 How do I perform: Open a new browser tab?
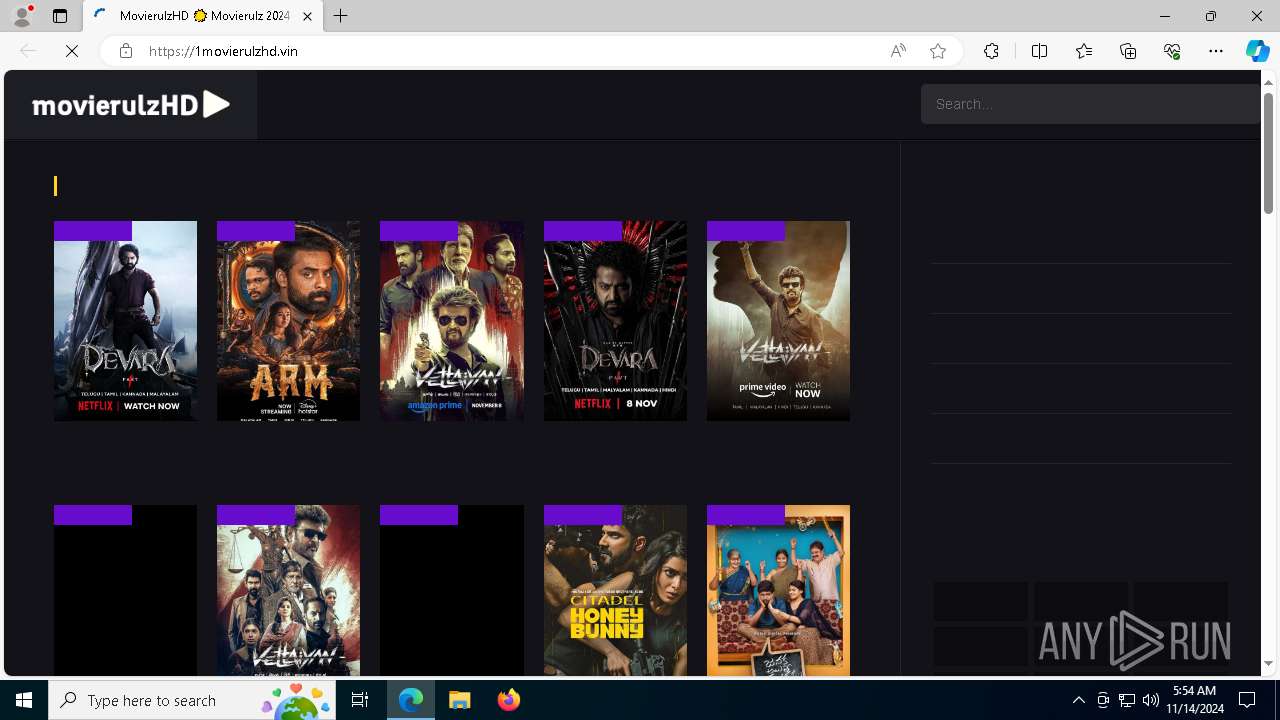click(x=341, y=16)
